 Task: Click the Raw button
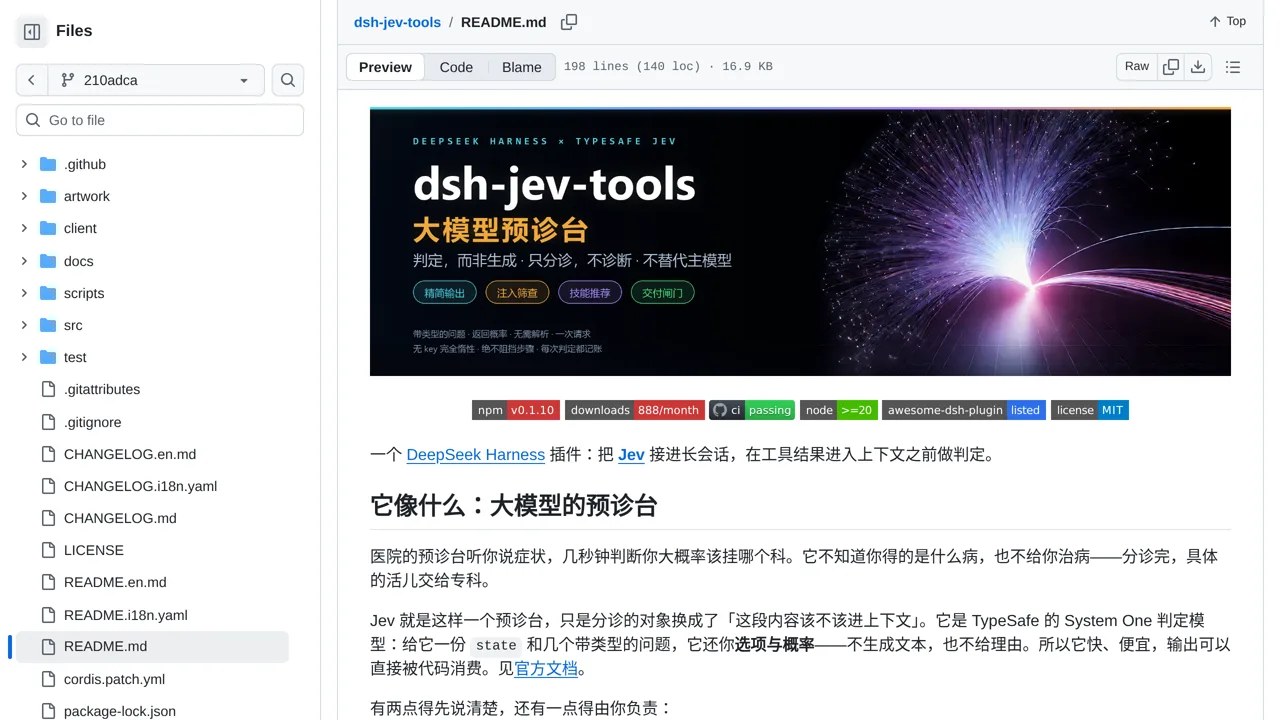[1137, 67]
